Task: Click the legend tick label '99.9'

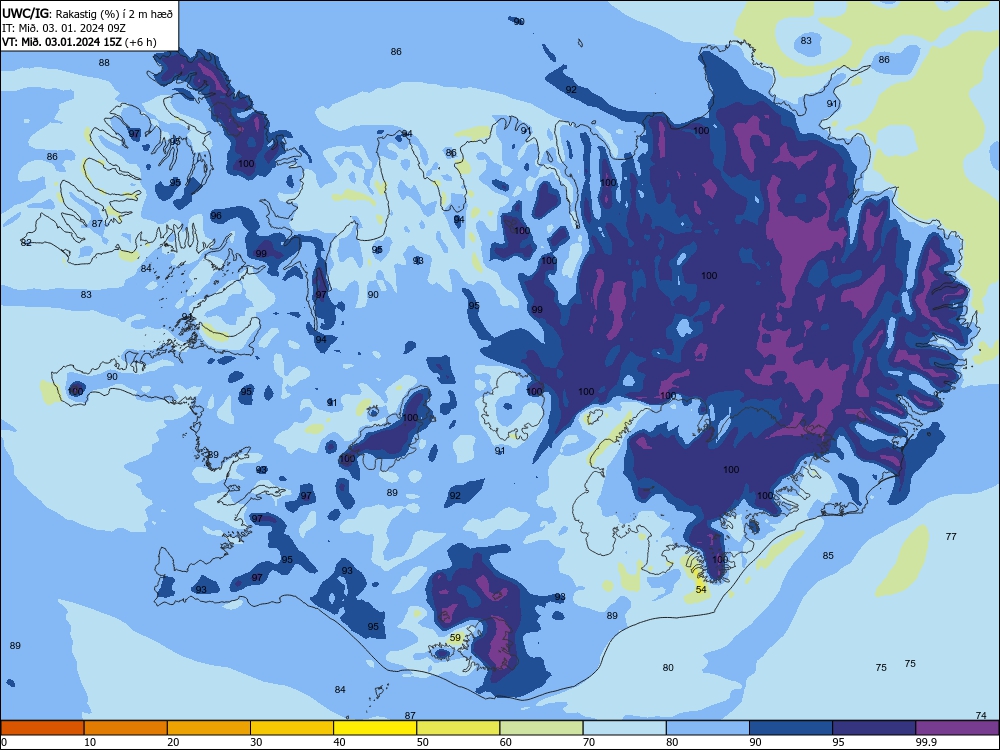Action: tap(926, 742)
